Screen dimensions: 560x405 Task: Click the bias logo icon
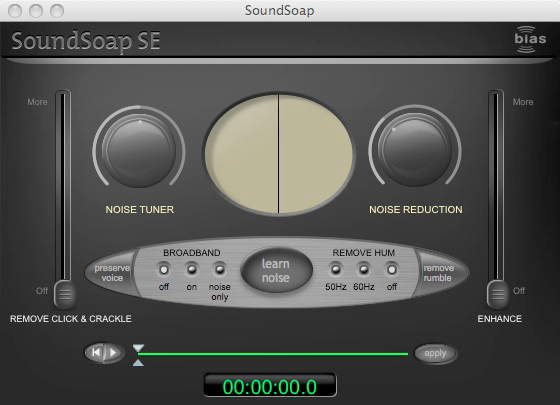(530, 39)
